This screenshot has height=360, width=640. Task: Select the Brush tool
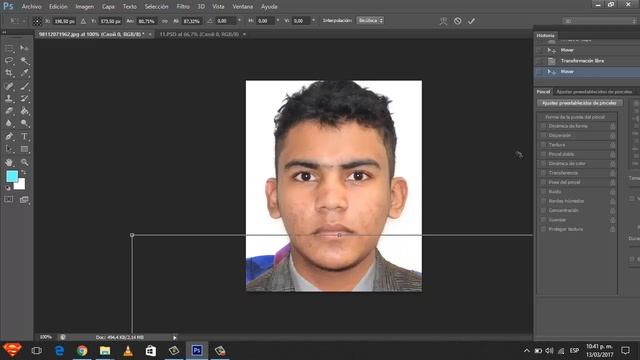(x=24, y=86)
